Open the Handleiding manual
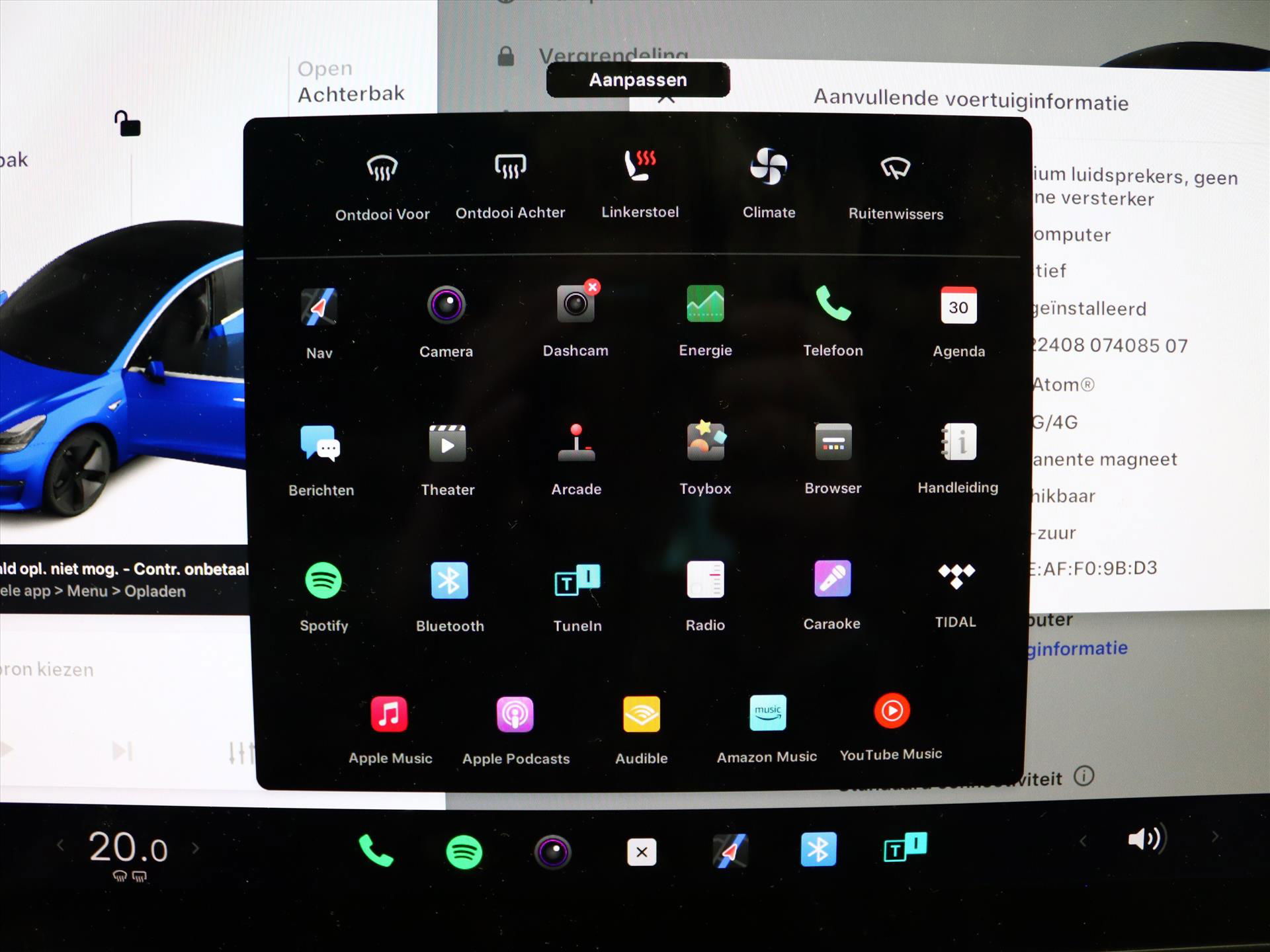 [x=958, y=459]
